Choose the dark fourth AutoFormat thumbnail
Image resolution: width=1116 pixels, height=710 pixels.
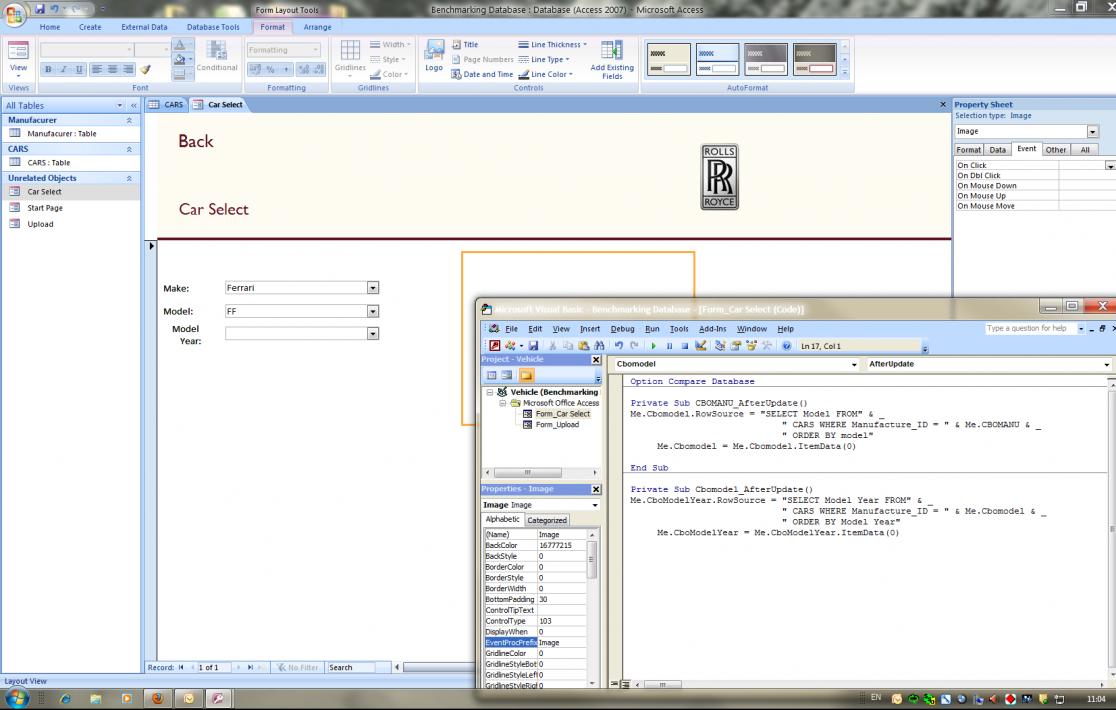coord(815,59)
